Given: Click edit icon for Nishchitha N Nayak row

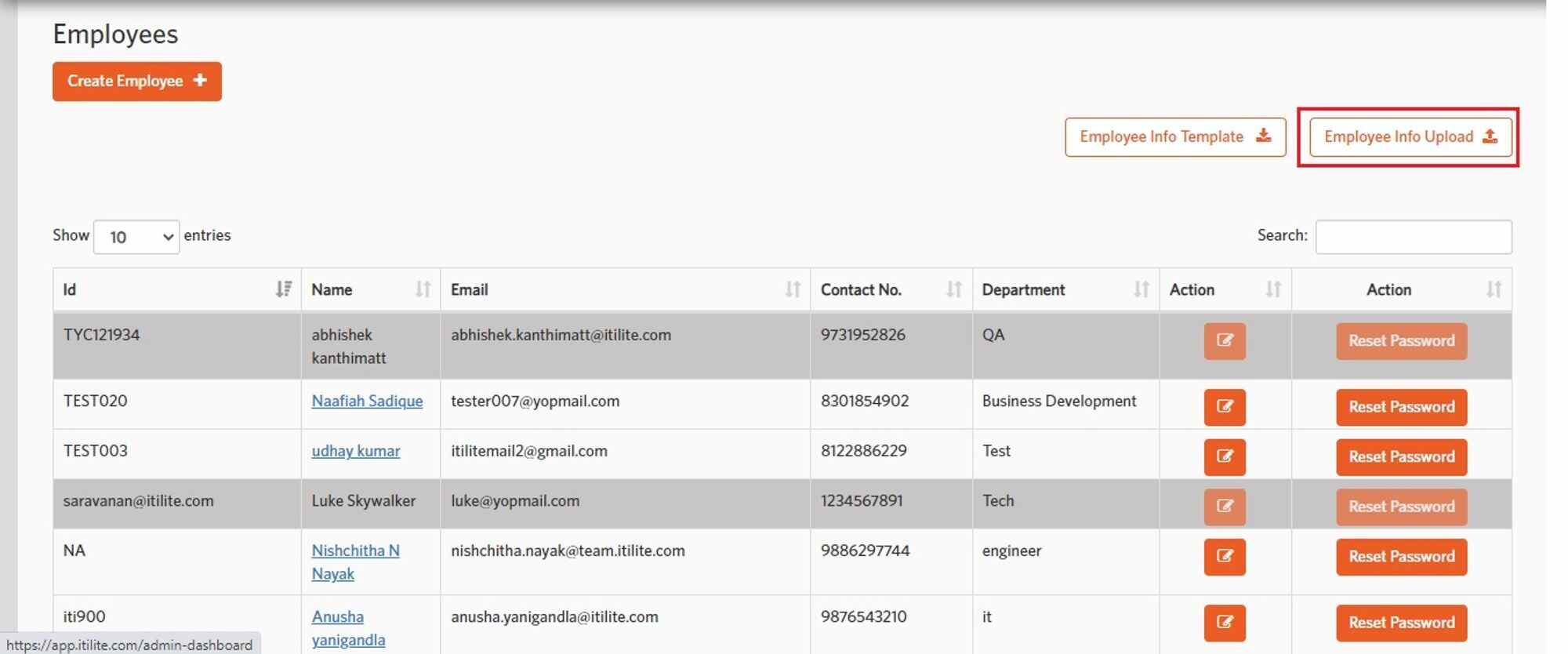Looking at the screenshot, I should point(1225,557).
